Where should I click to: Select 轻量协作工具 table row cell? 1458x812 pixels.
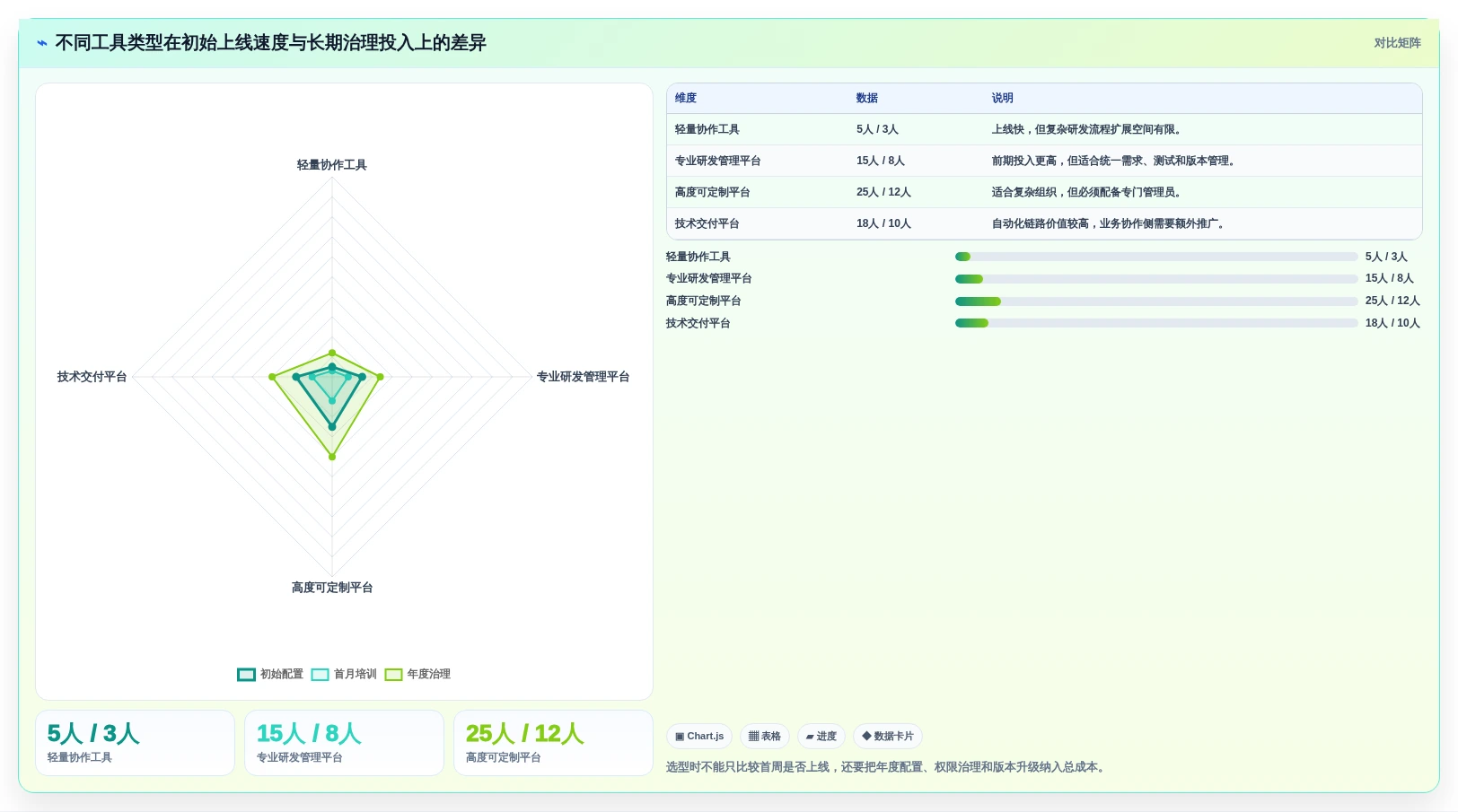tap(707, 129)
